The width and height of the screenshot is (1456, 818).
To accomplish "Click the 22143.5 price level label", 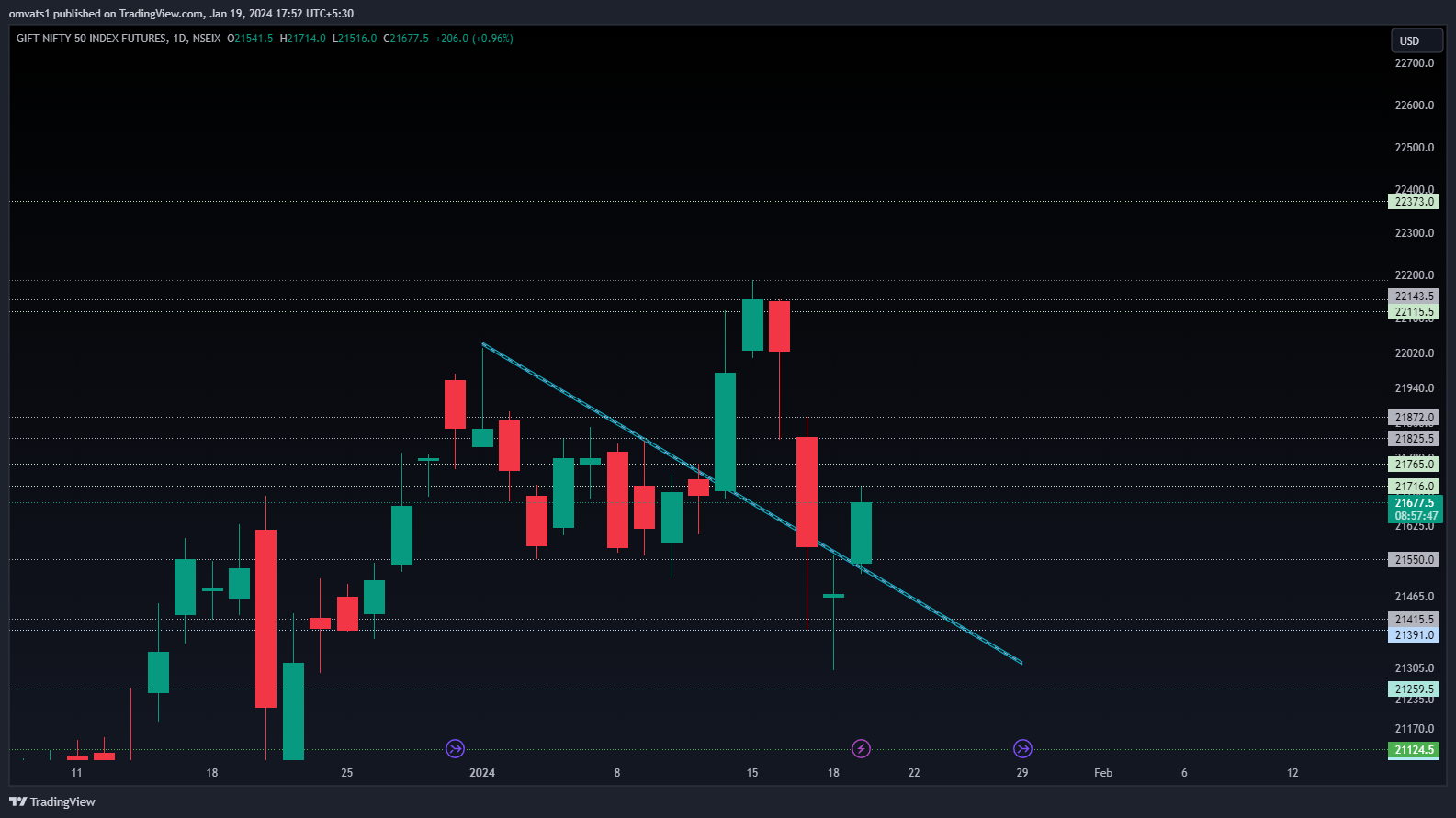I will click(1414, 297).
